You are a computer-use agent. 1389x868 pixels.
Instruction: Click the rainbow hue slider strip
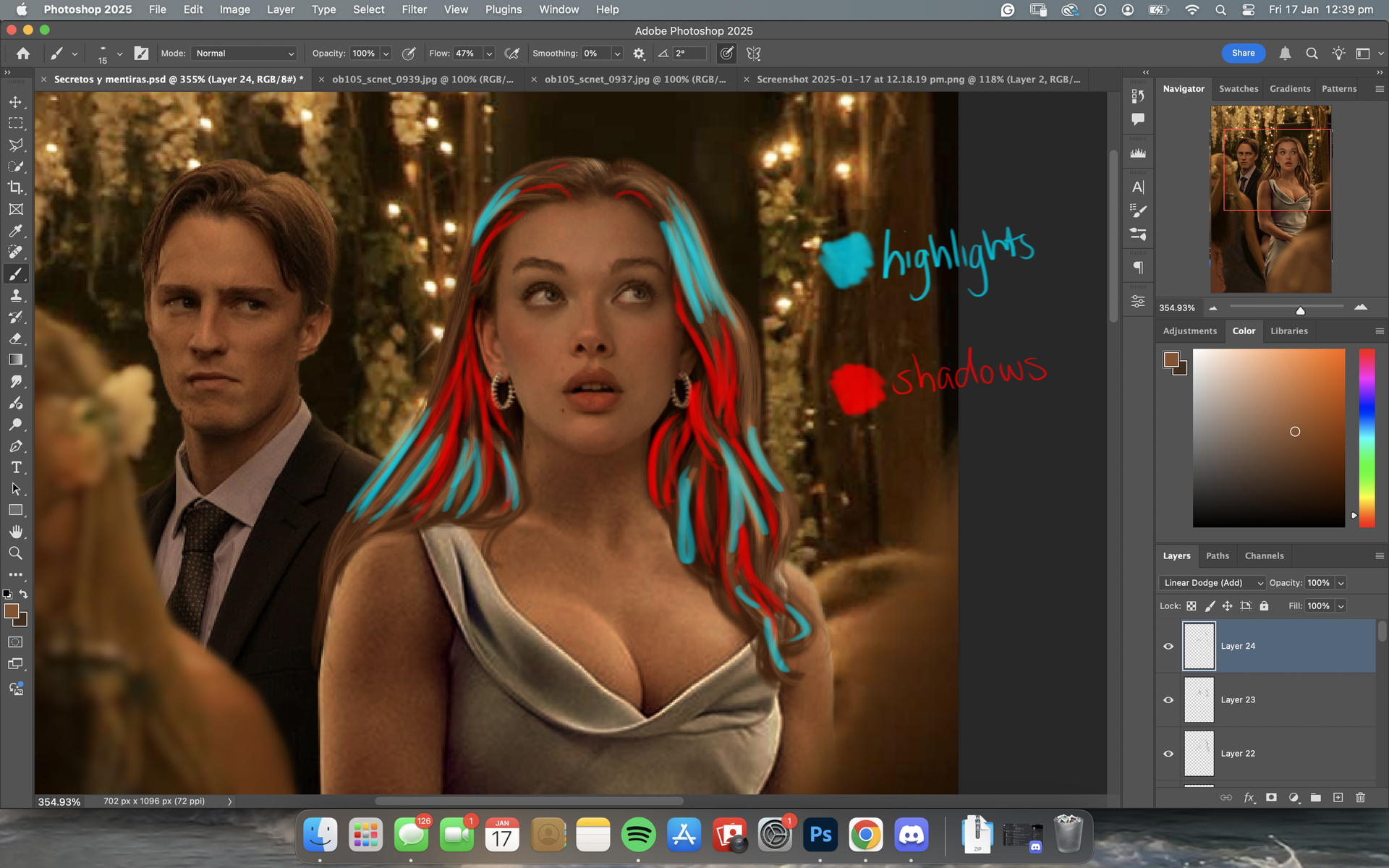click(1366, 438)
